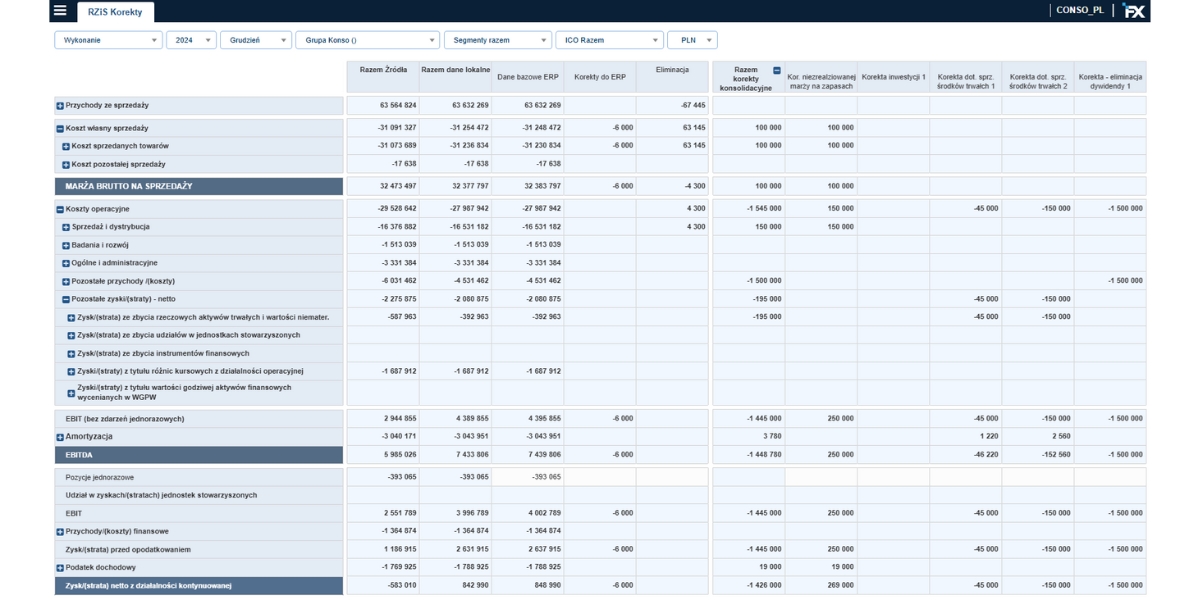This screenshot has height=600, width=1200.
Task: Expand the Koszt pozostałej sprzedaży row
Action: (66, 164)
